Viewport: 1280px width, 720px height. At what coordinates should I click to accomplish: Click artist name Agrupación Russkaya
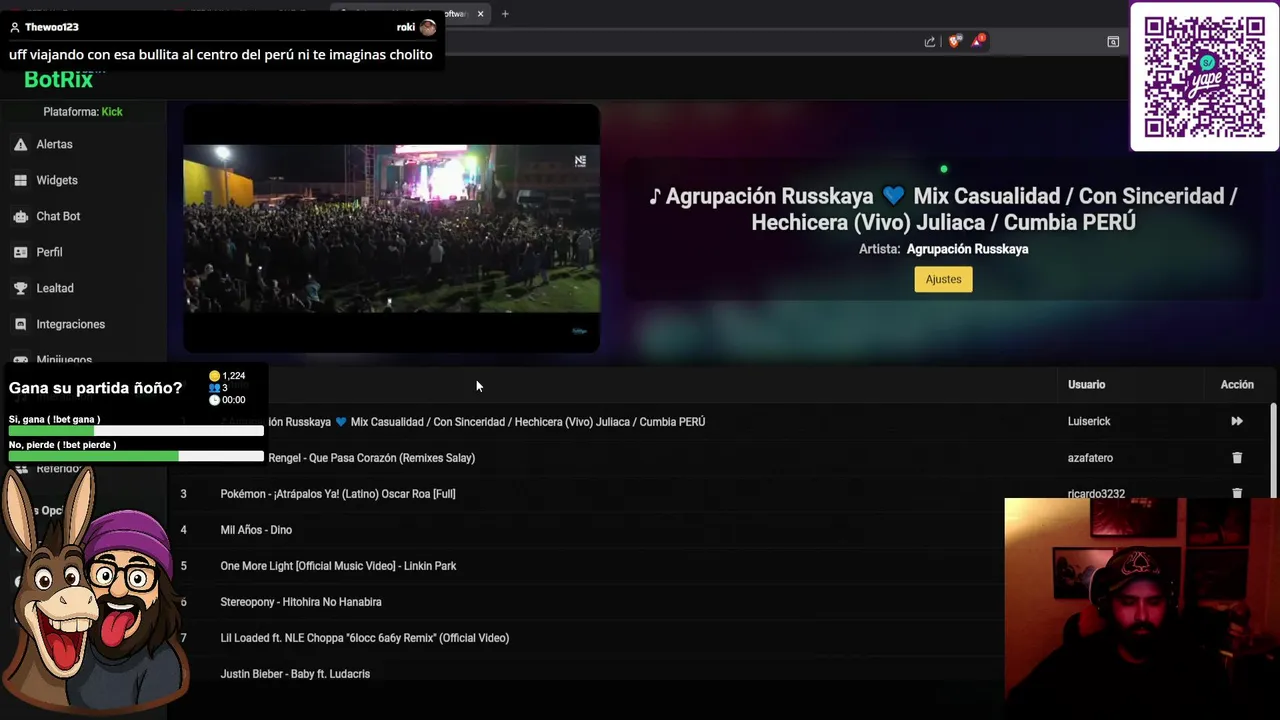click(x=967, y=249)
